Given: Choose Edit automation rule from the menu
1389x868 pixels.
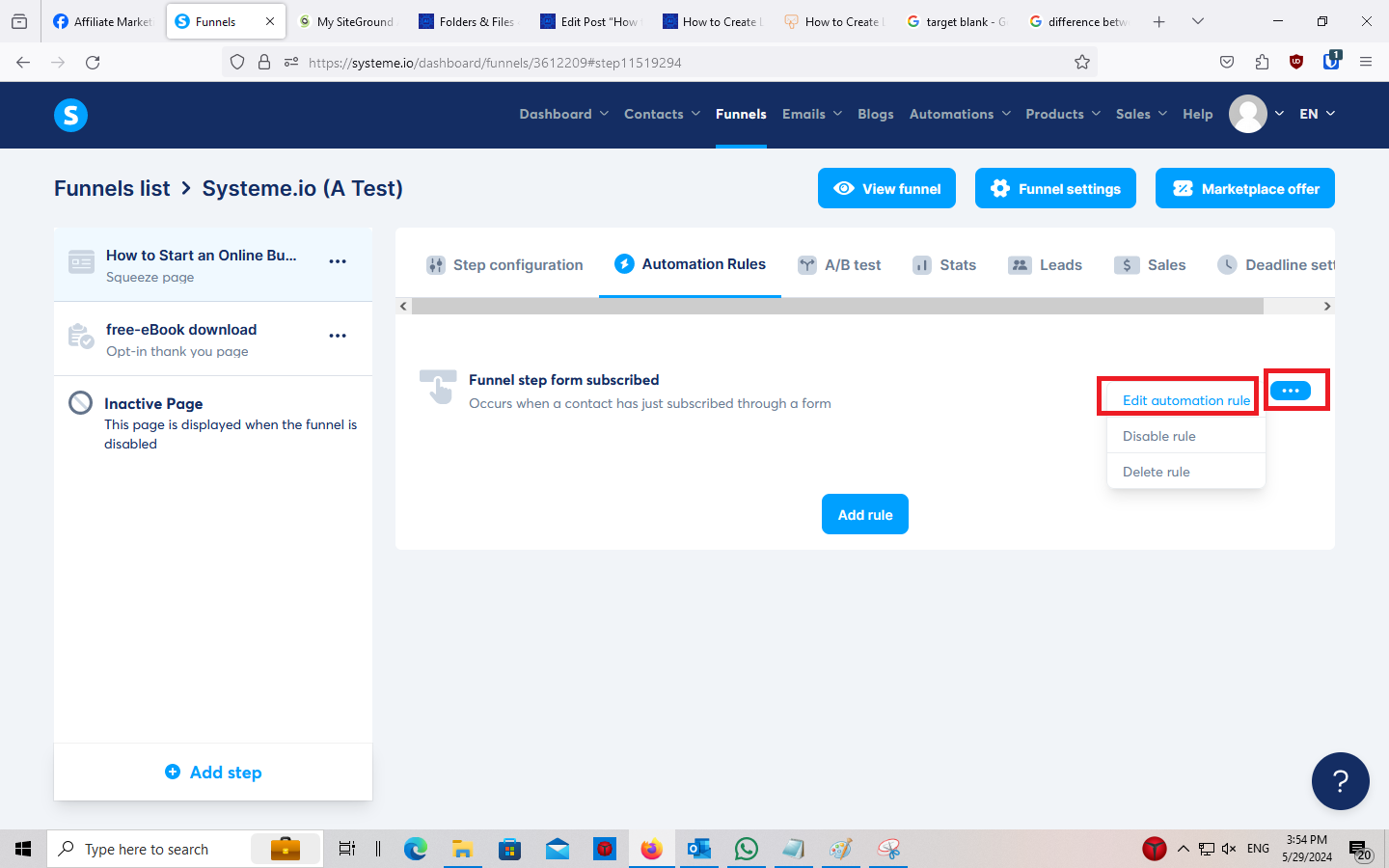Looking at the screenshot, I should pos(1185,400).
